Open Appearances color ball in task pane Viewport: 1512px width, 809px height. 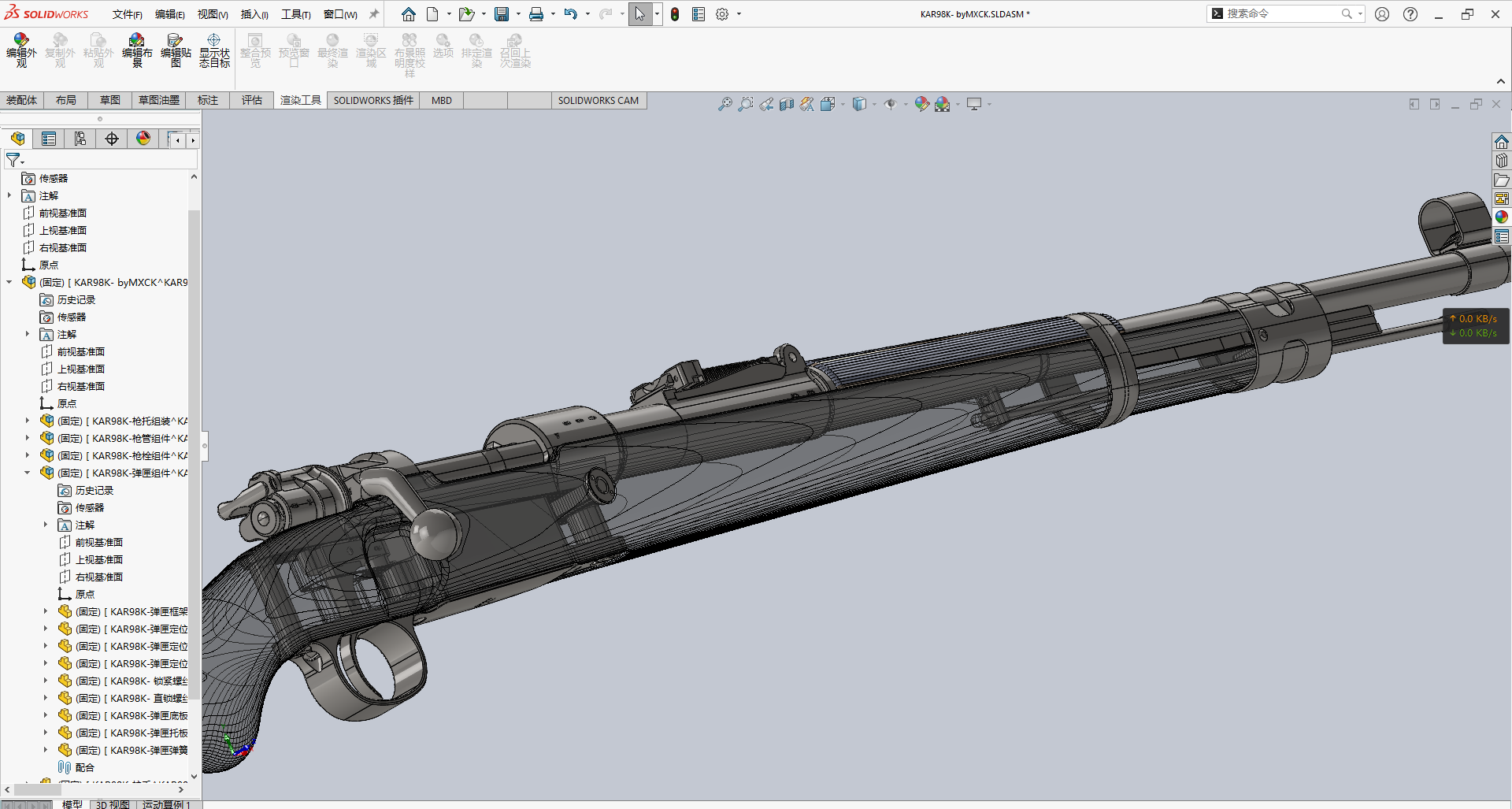[1502, 217]
